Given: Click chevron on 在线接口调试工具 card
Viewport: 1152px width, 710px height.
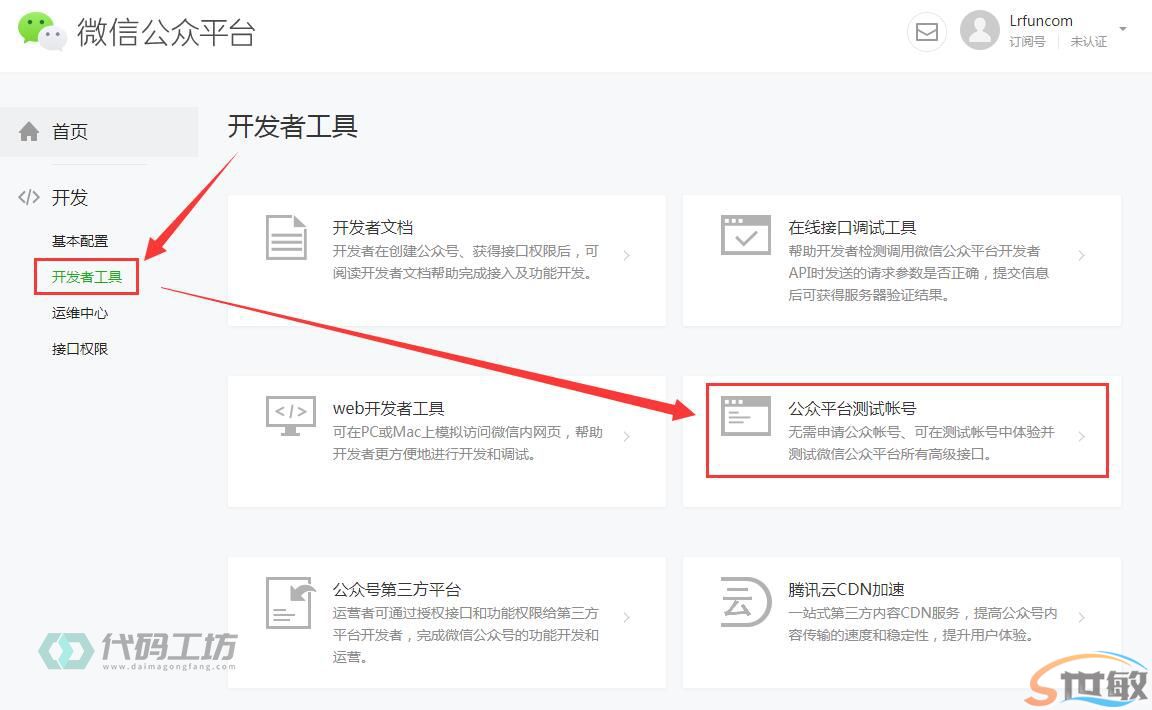Looking at the screenshot, I should [x=1081, y=256].
